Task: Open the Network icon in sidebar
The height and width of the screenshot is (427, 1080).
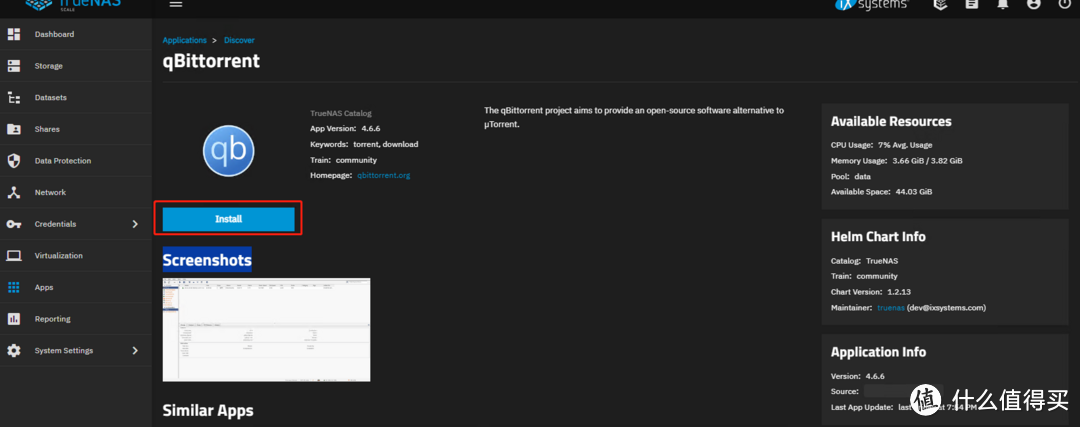Action: tap(14, 192)
